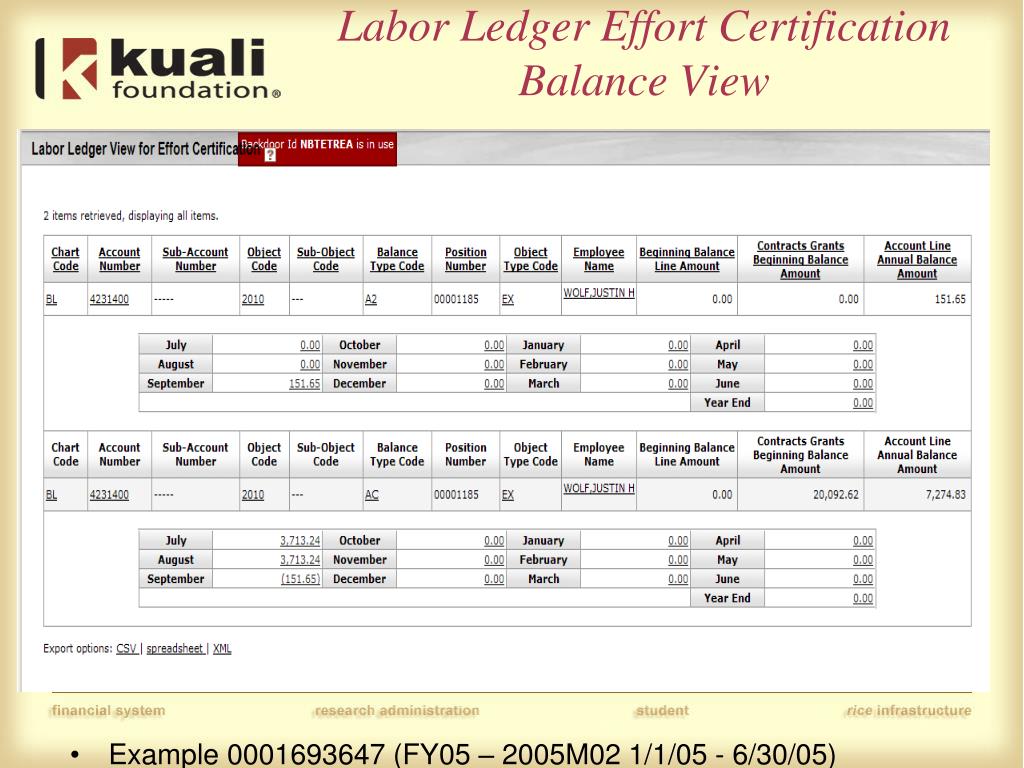Click rice infrastructure footer label
Image resolution: width=1024 pixels, height=768 pixels.
(x=908, y=711)
